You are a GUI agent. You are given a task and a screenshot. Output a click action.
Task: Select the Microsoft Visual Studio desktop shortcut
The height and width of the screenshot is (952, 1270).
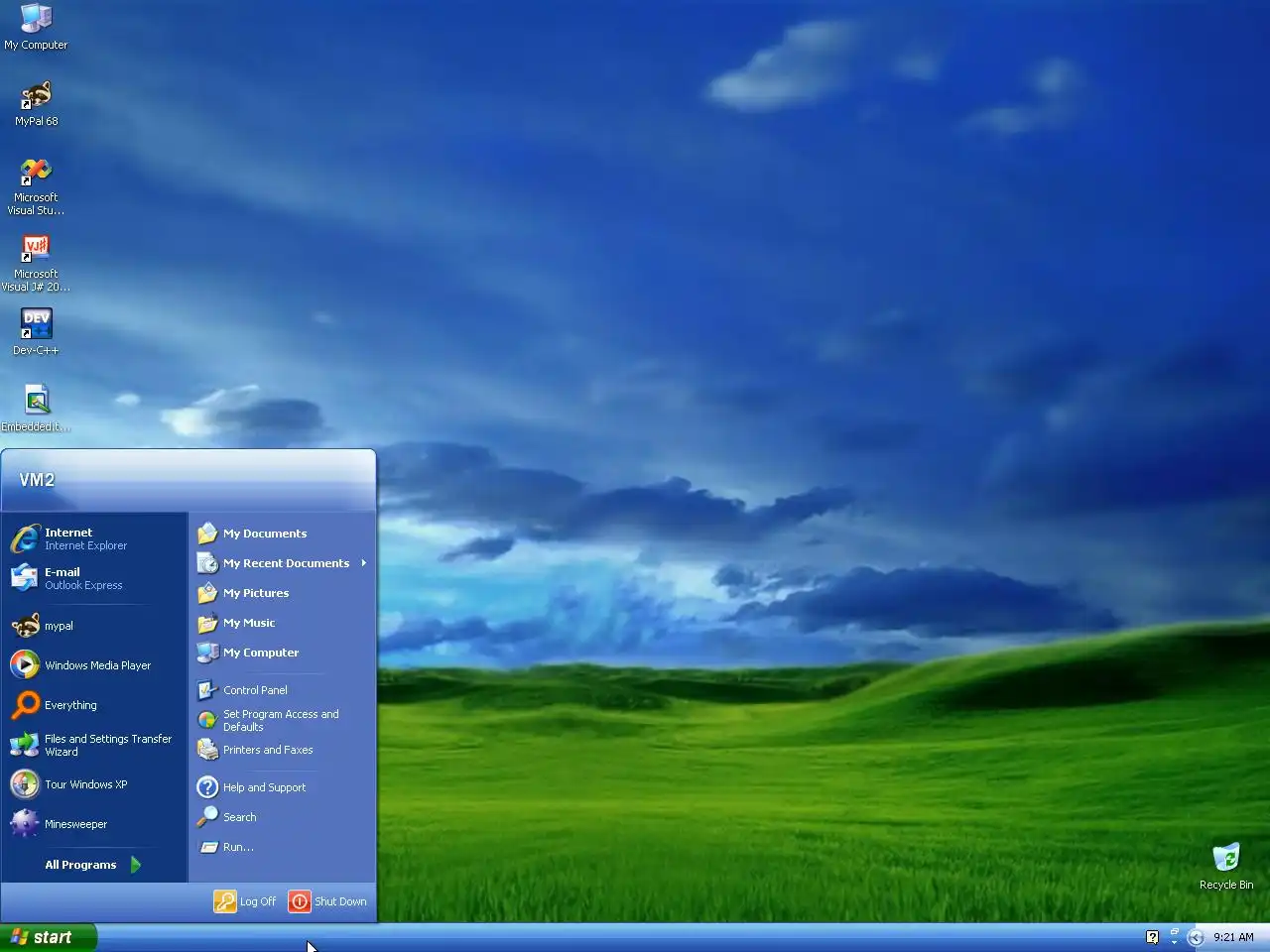click(36, 186)
